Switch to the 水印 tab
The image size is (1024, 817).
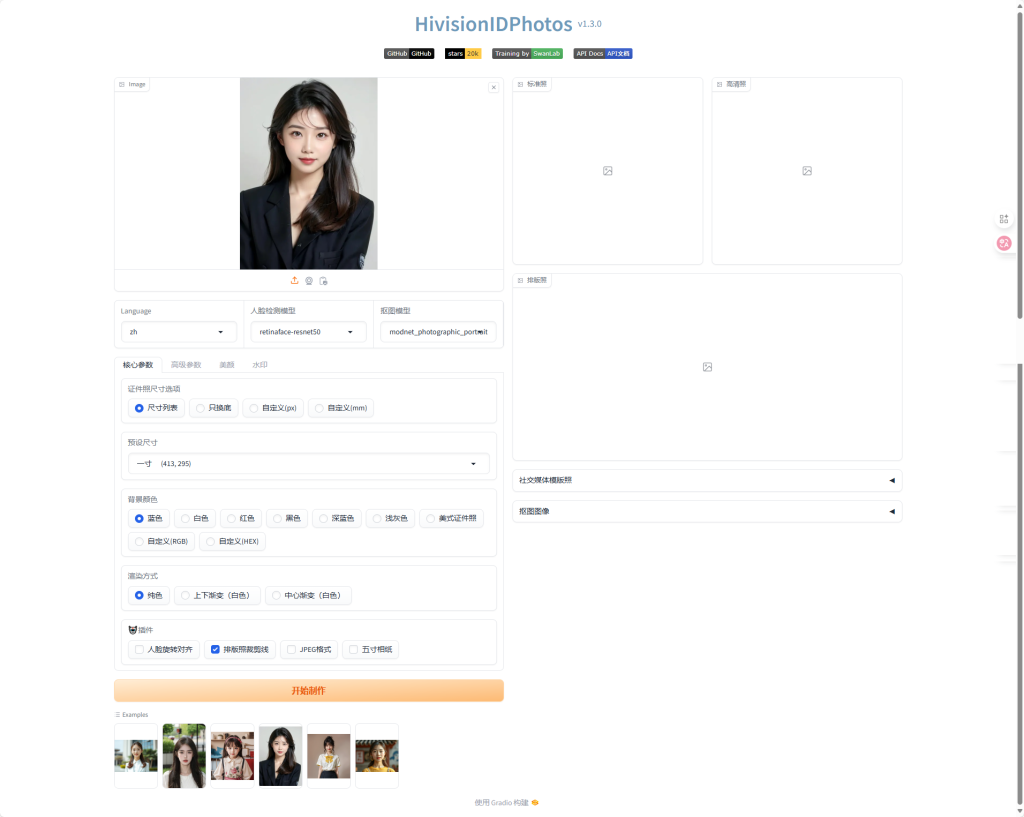coord(259,365)
